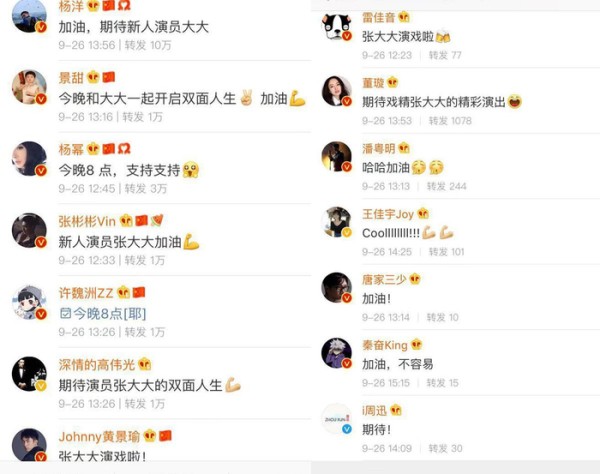
Task: Click the flexed arm emoji in 景甜's comment
Action: click(297, 98)
